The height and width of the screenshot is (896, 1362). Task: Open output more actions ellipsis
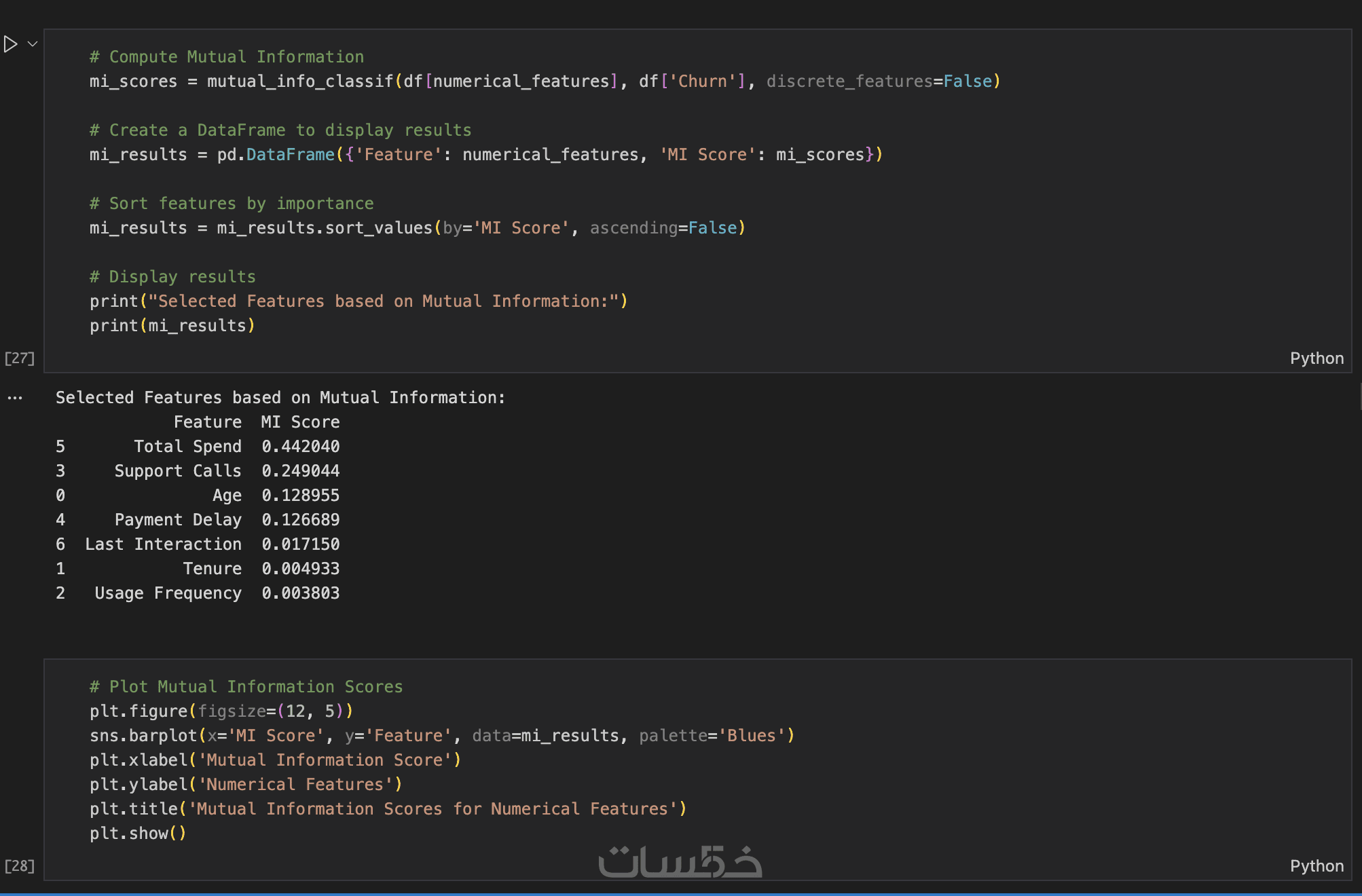pos(15,398)
